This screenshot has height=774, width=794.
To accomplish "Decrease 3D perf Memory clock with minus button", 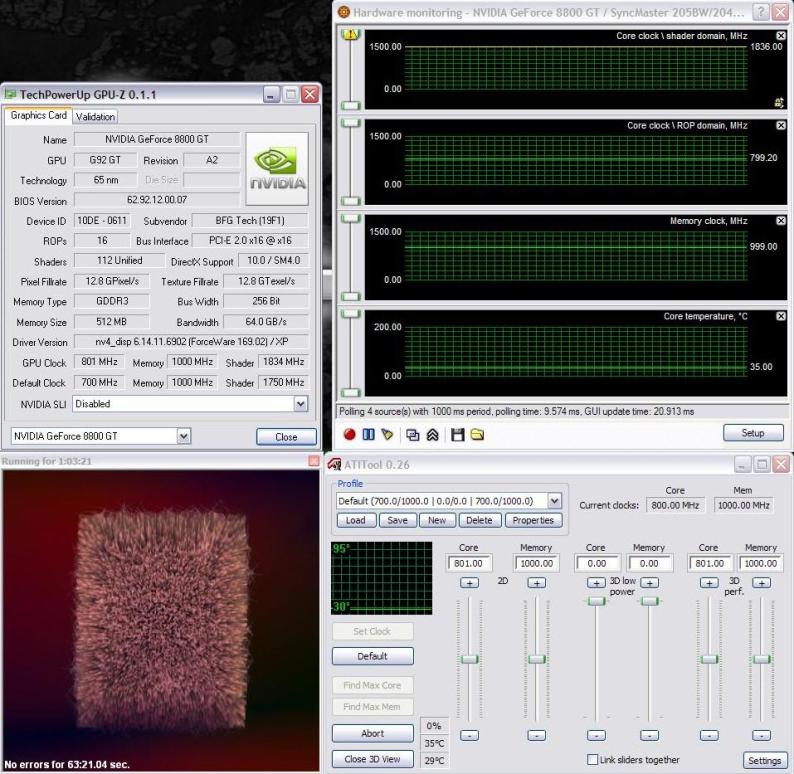I will click(x=762, y=735).
